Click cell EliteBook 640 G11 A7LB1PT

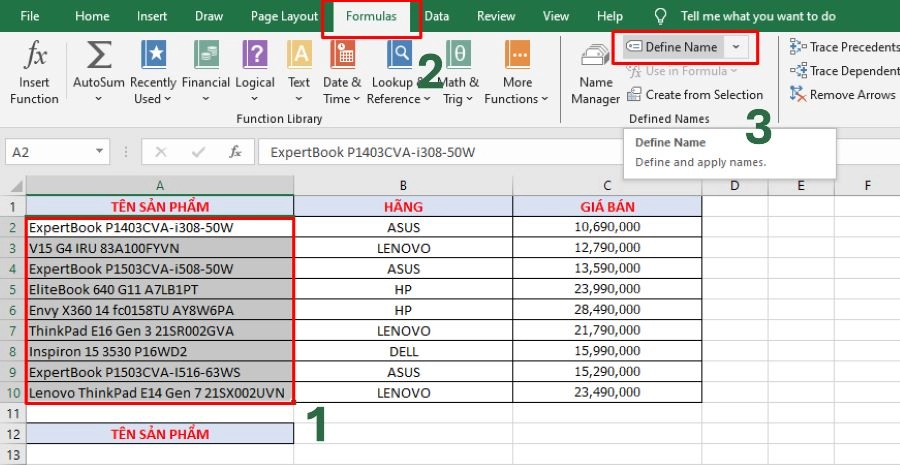(160, 289)
